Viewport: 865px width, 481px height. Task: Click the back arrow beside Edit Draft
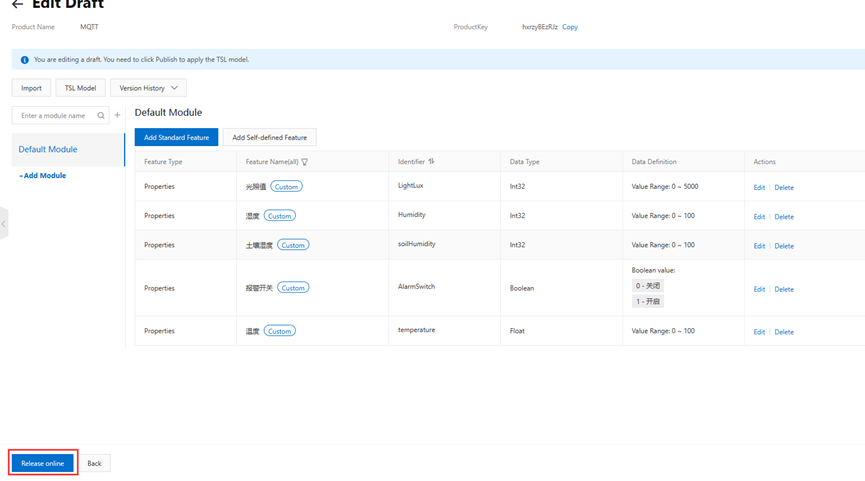tap(18, 4)
